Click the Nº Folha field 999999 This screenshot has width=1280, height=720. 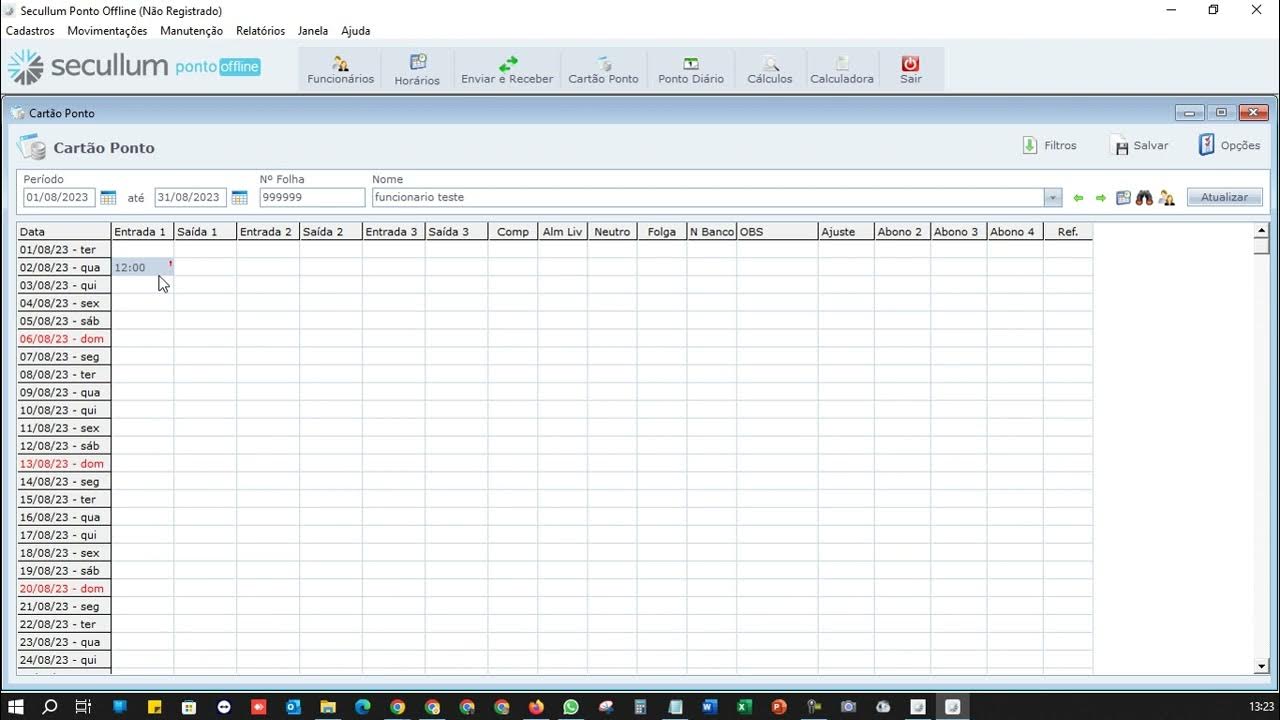pyautogui.click(x=312, y=198)
